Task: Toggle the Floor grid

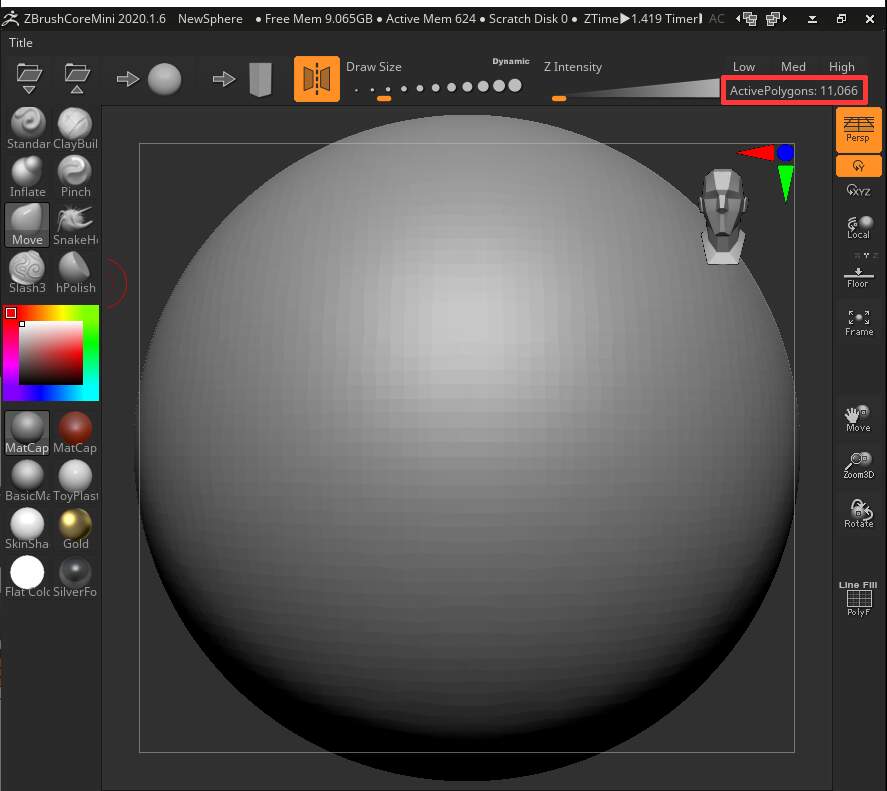Action: click(859, 276)
